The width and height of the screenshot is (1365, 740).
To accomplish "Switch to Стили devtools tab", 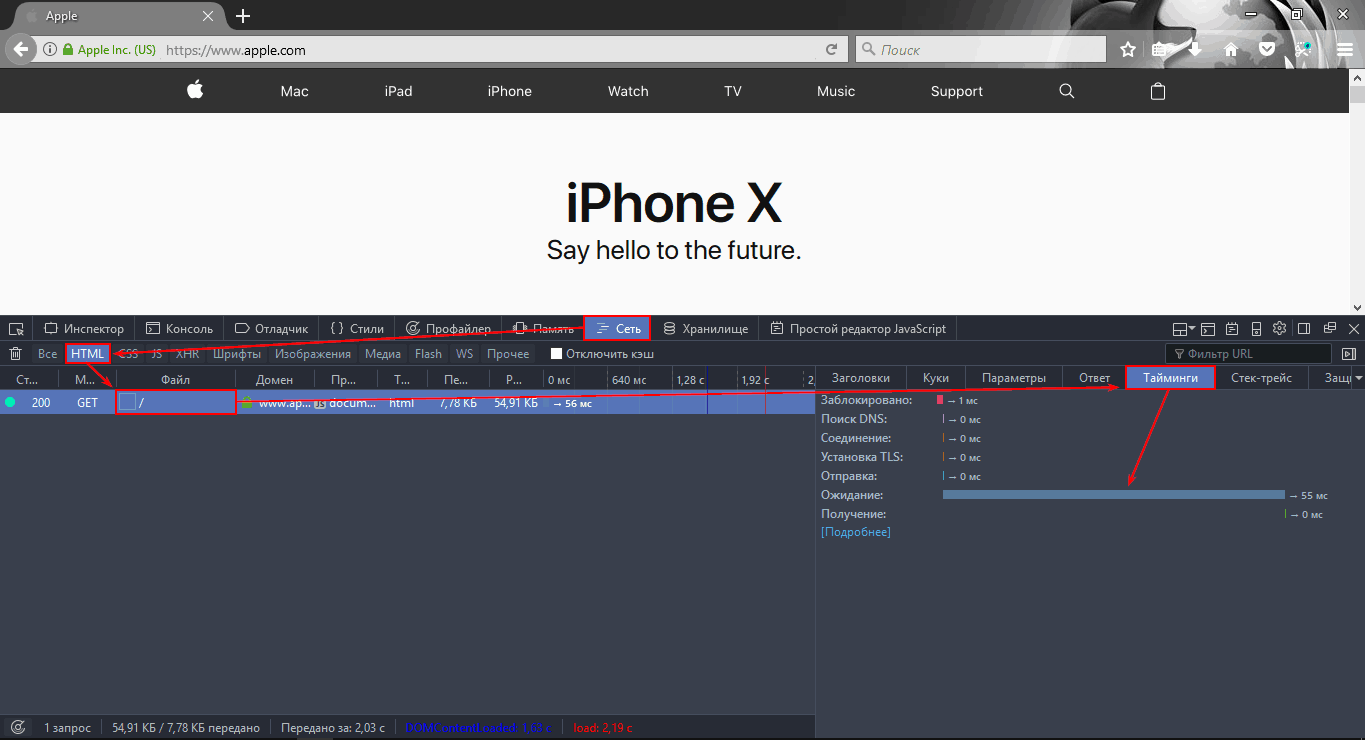I will pos(357,328).
